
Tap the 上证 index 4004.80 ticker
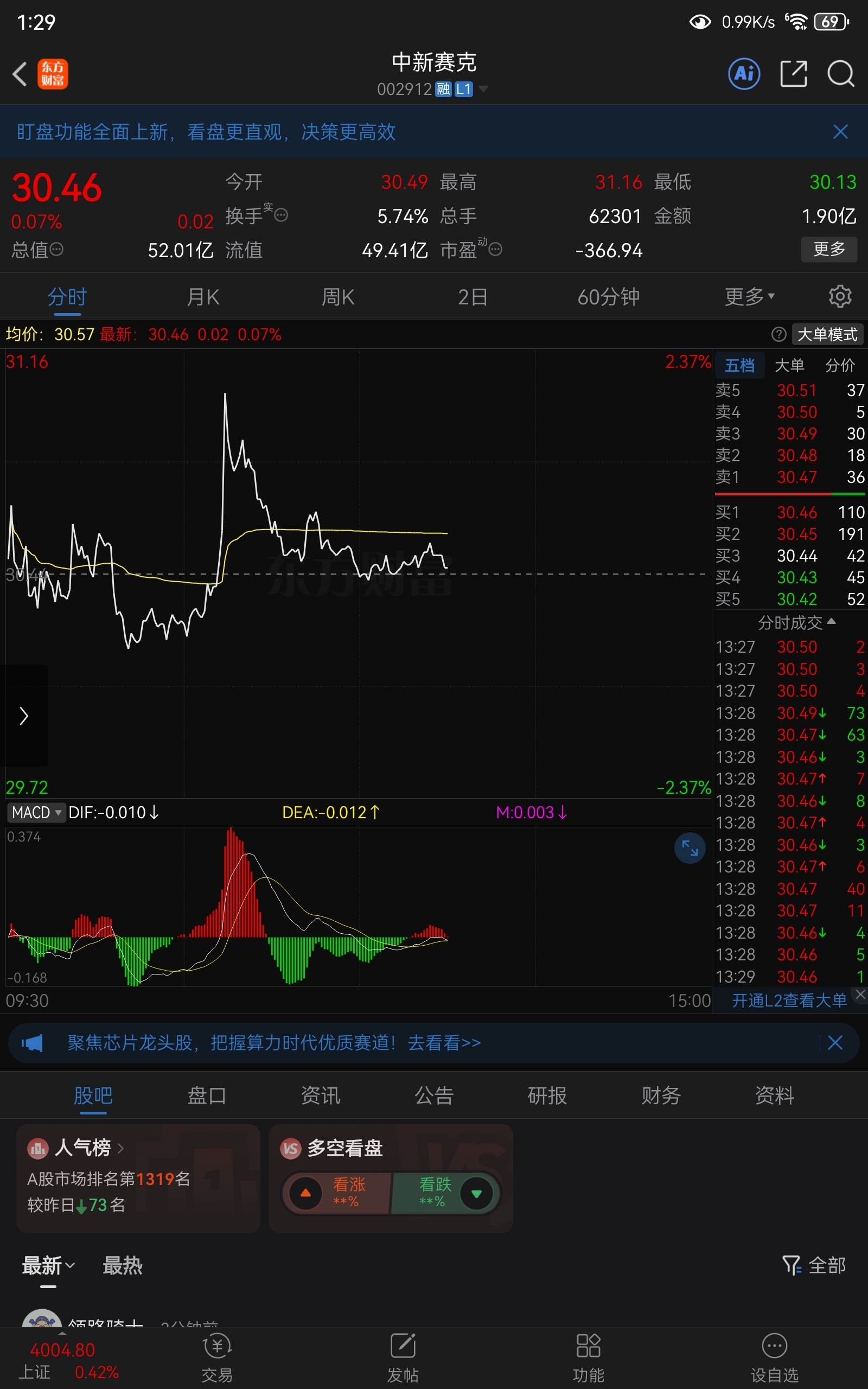[68, 1360]
